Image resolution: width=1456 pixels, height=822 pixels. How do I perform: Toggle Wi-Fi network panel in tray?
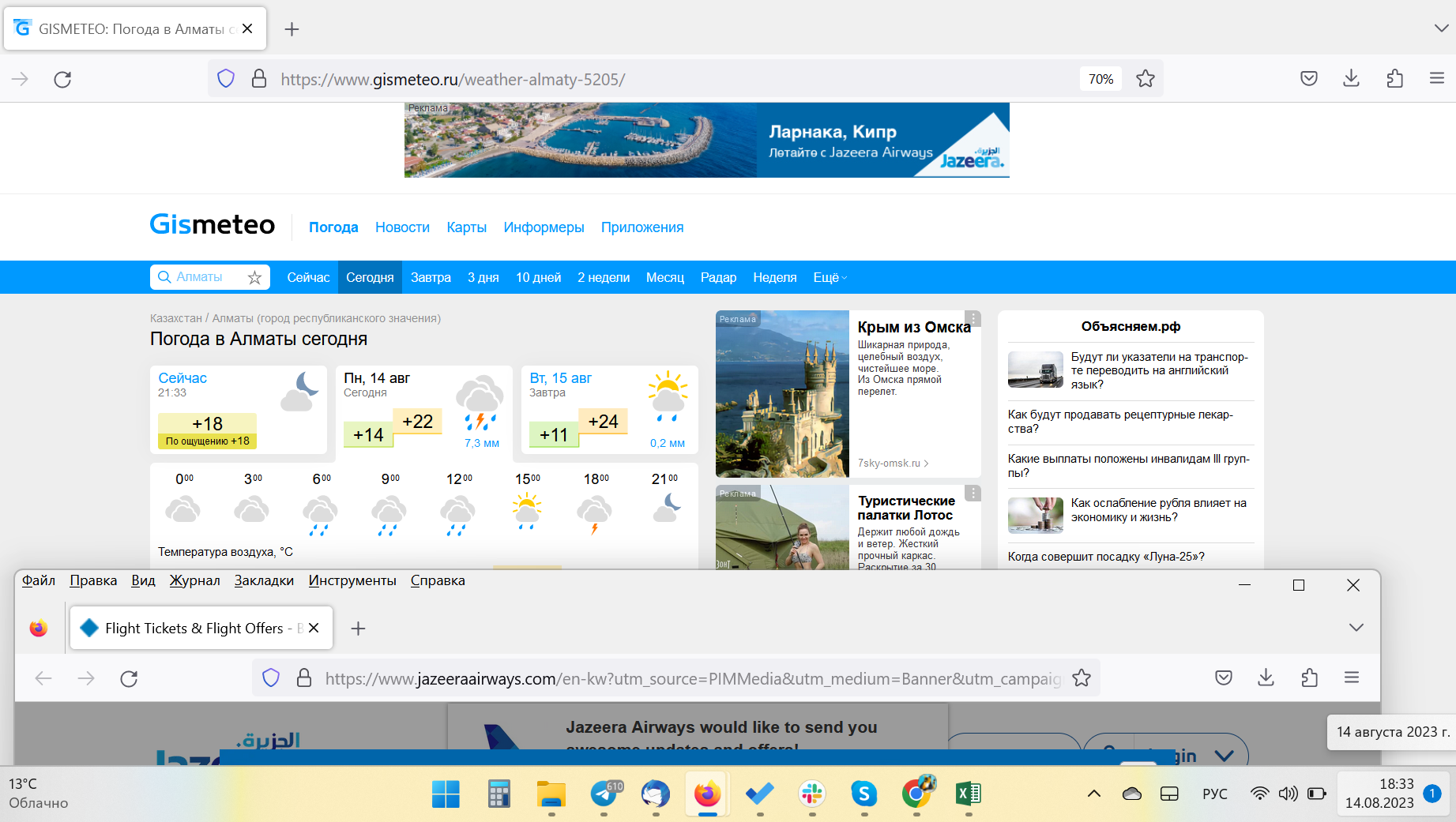pos(1260,794)
